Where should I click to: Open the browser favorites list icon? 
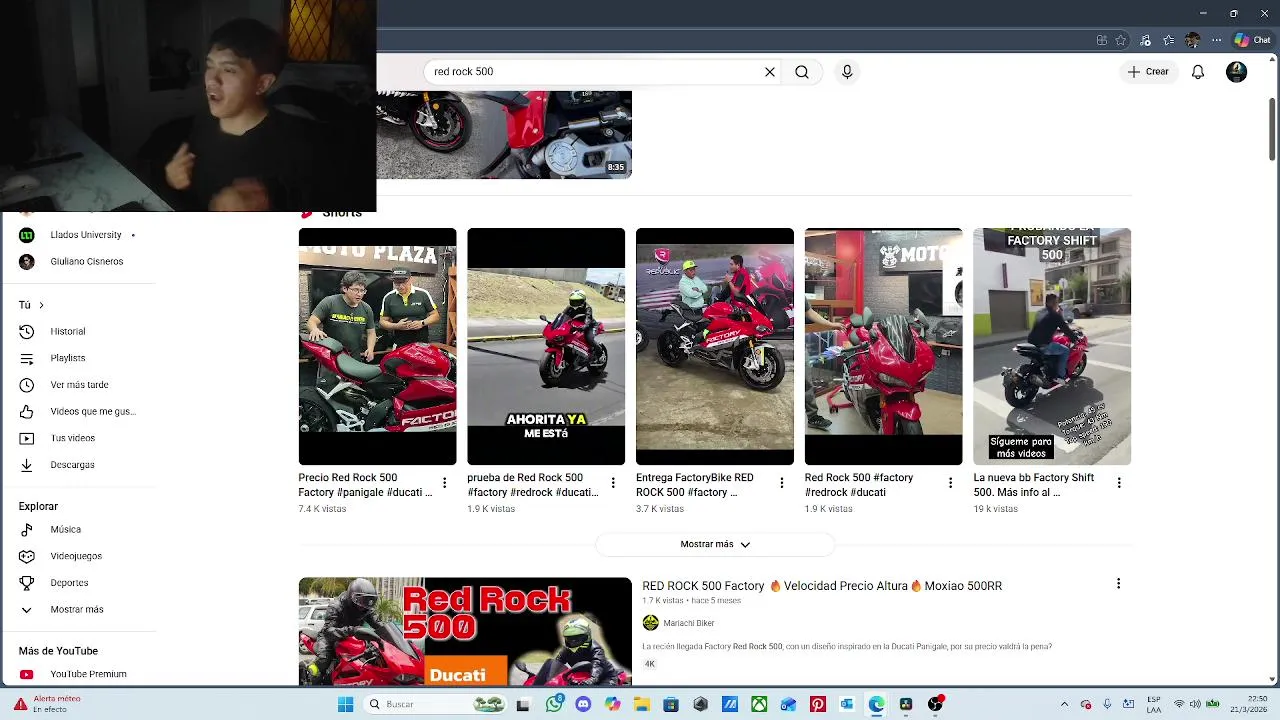1168,40
